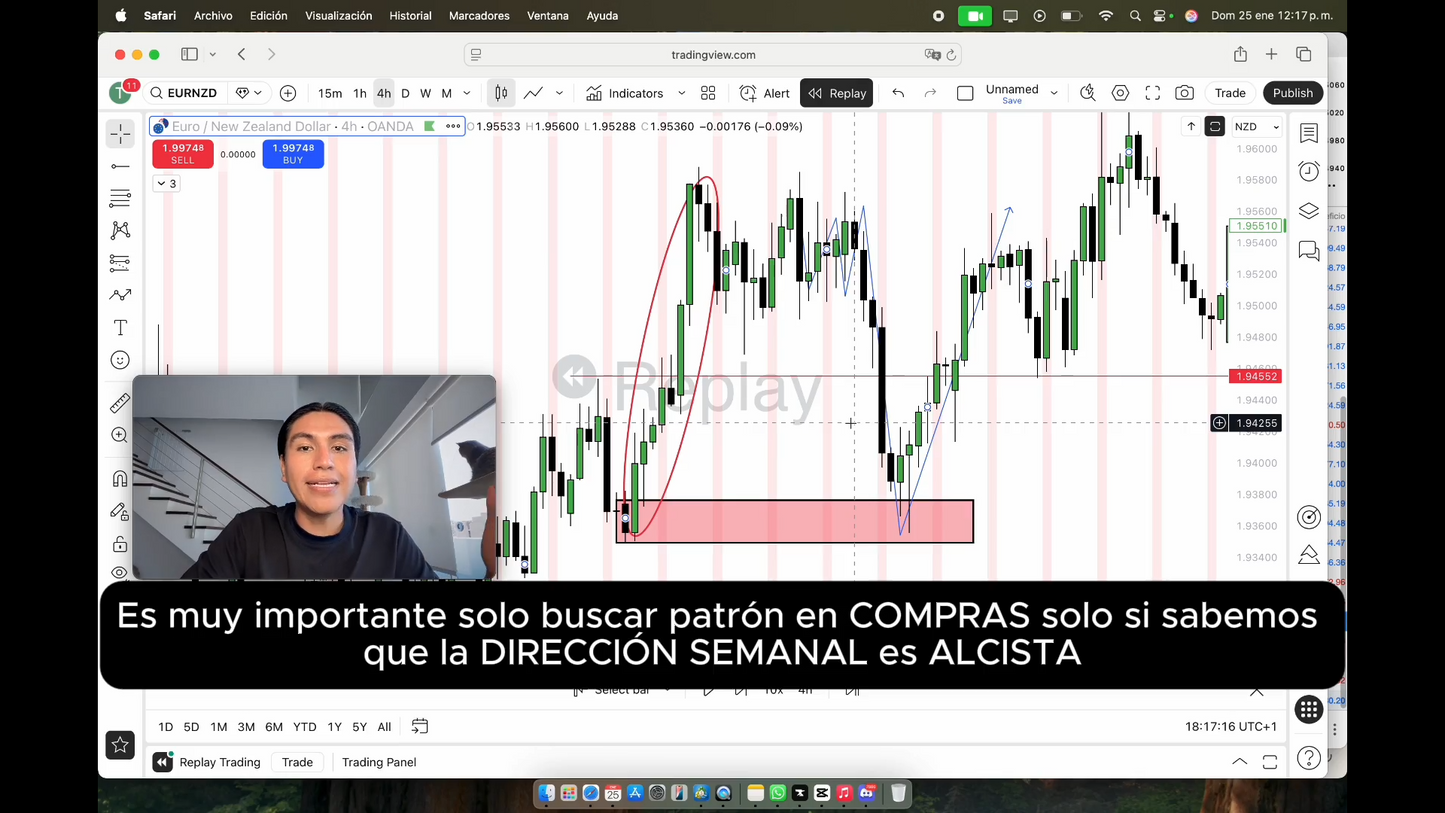The height and width of the screenshot is (813, 1445).
Task: Click the Publish button
Action: tap(1293, 92)
